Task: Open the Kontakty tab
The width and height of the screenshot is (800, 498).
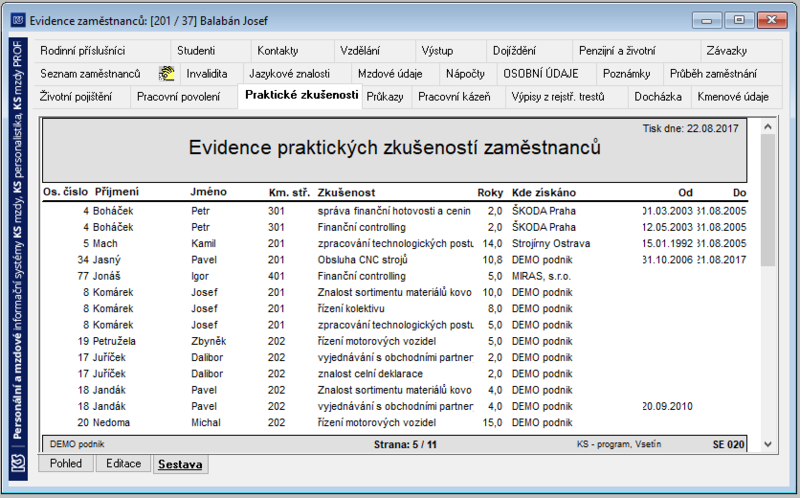Action: [292, 51]
